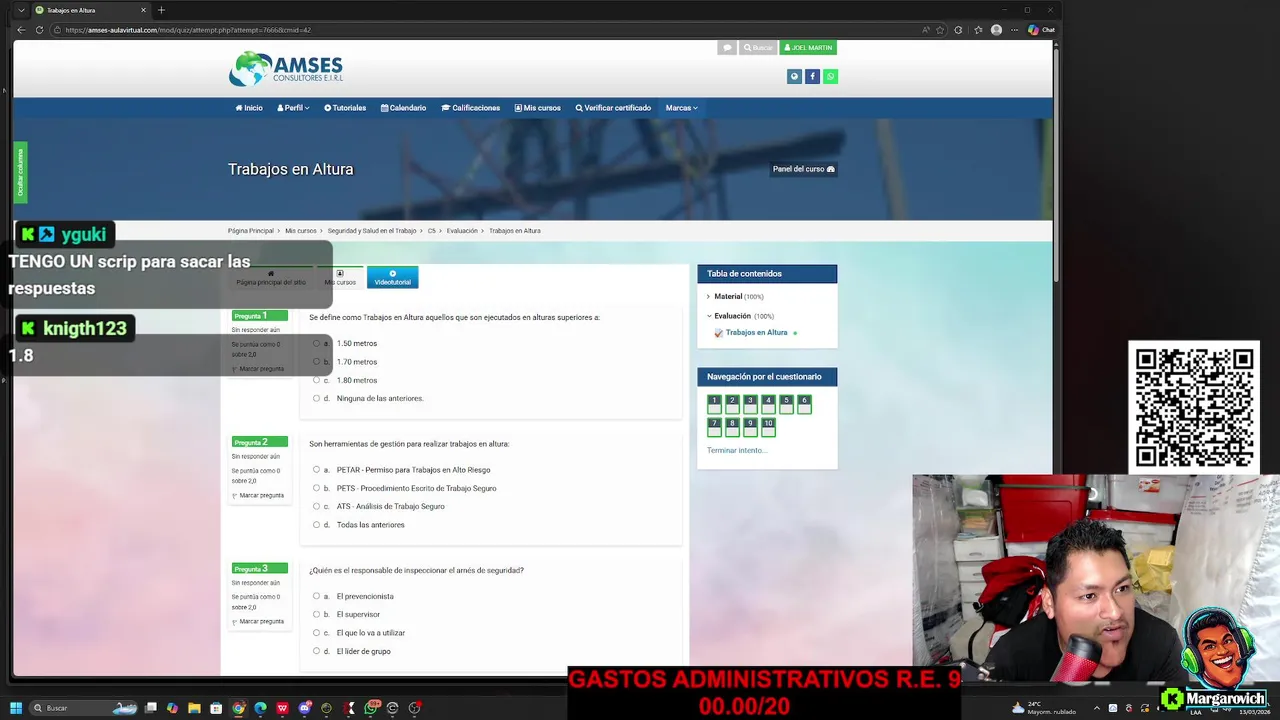The image size is (1280, 720).
Task: Select option d. El líder de grupo
Action: tap(316, 651)
